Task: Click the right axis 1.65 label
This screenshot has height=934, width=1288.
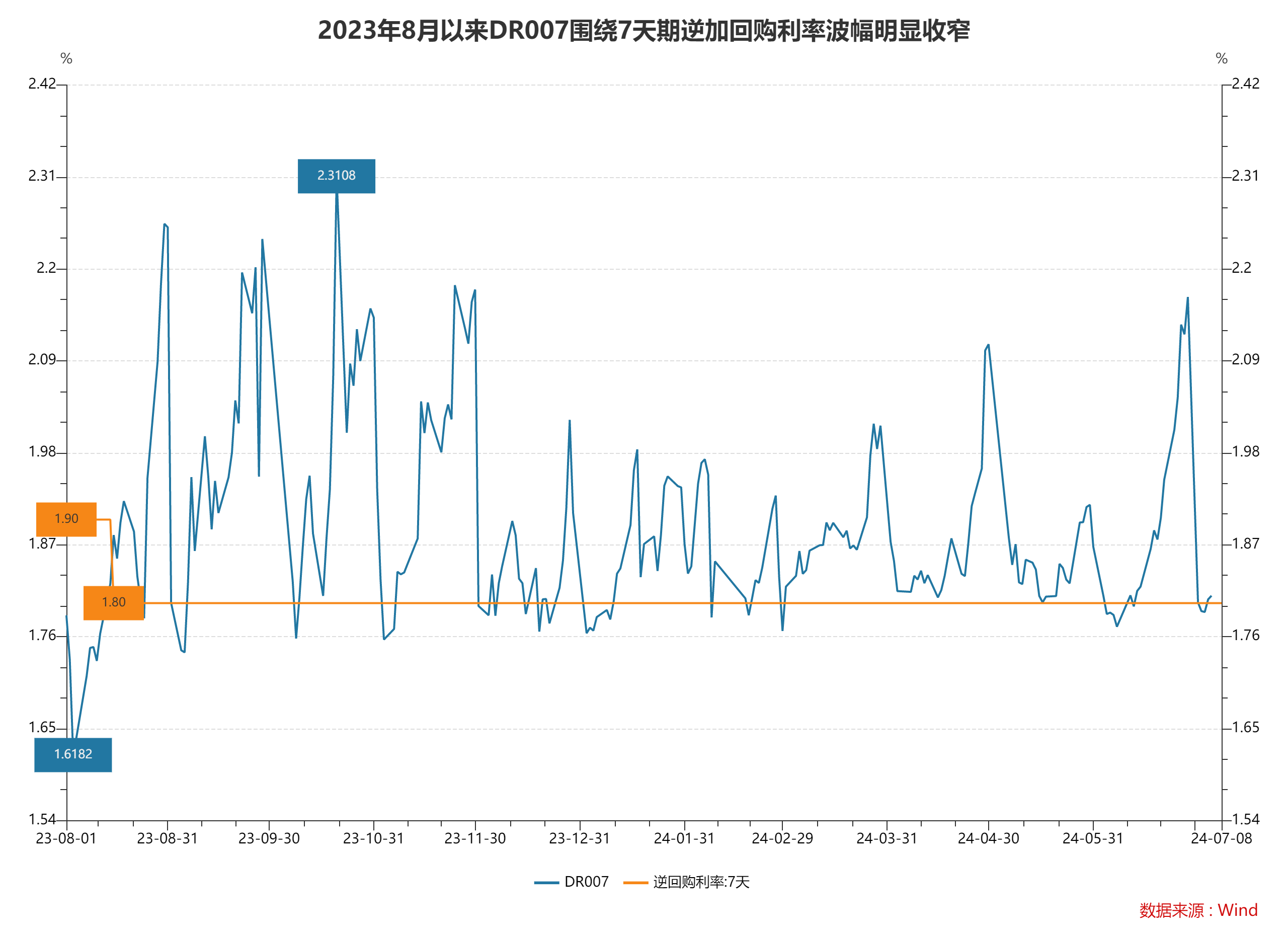Action: (1245, 728)
